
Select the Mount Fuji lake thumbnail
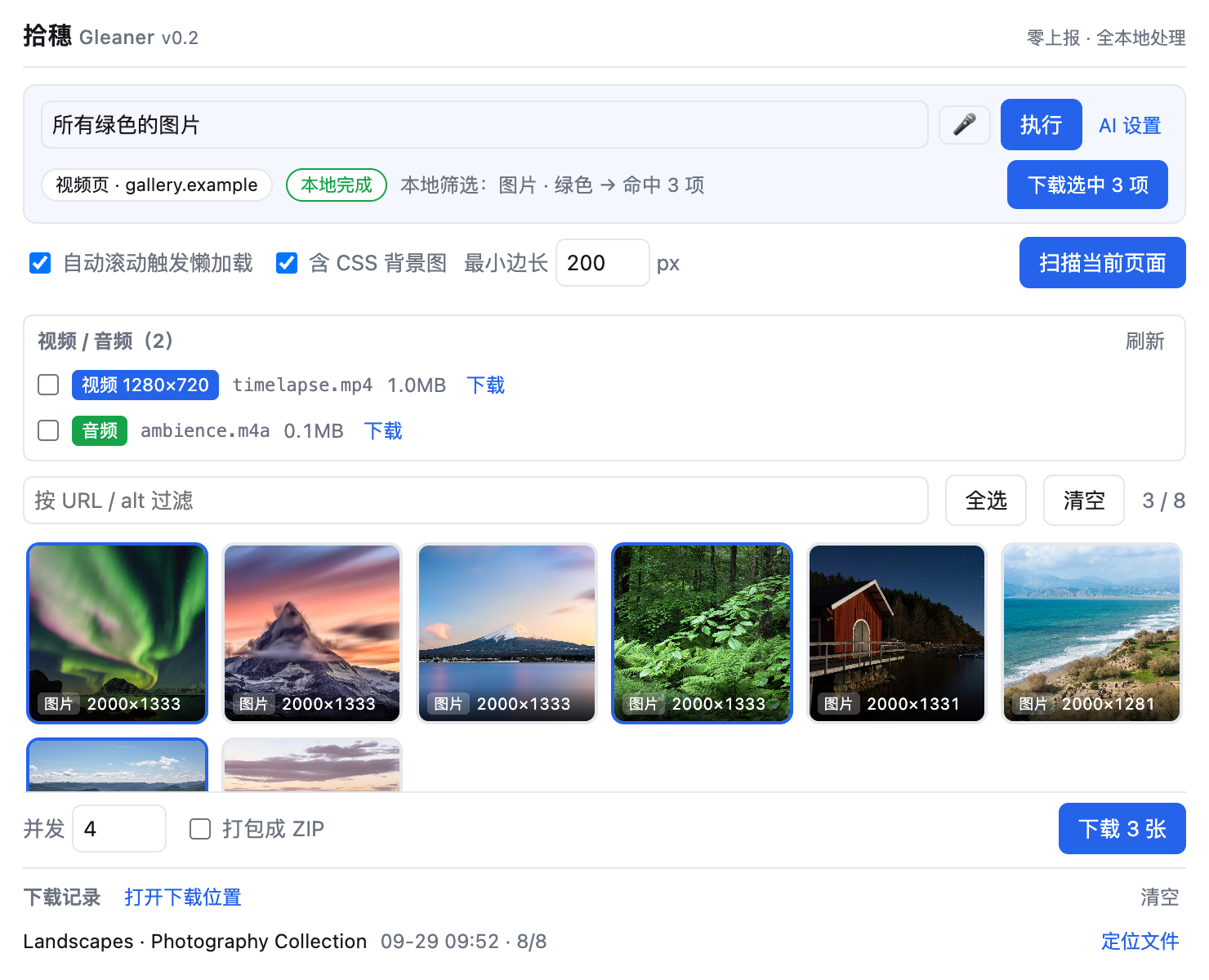point(506,633)
